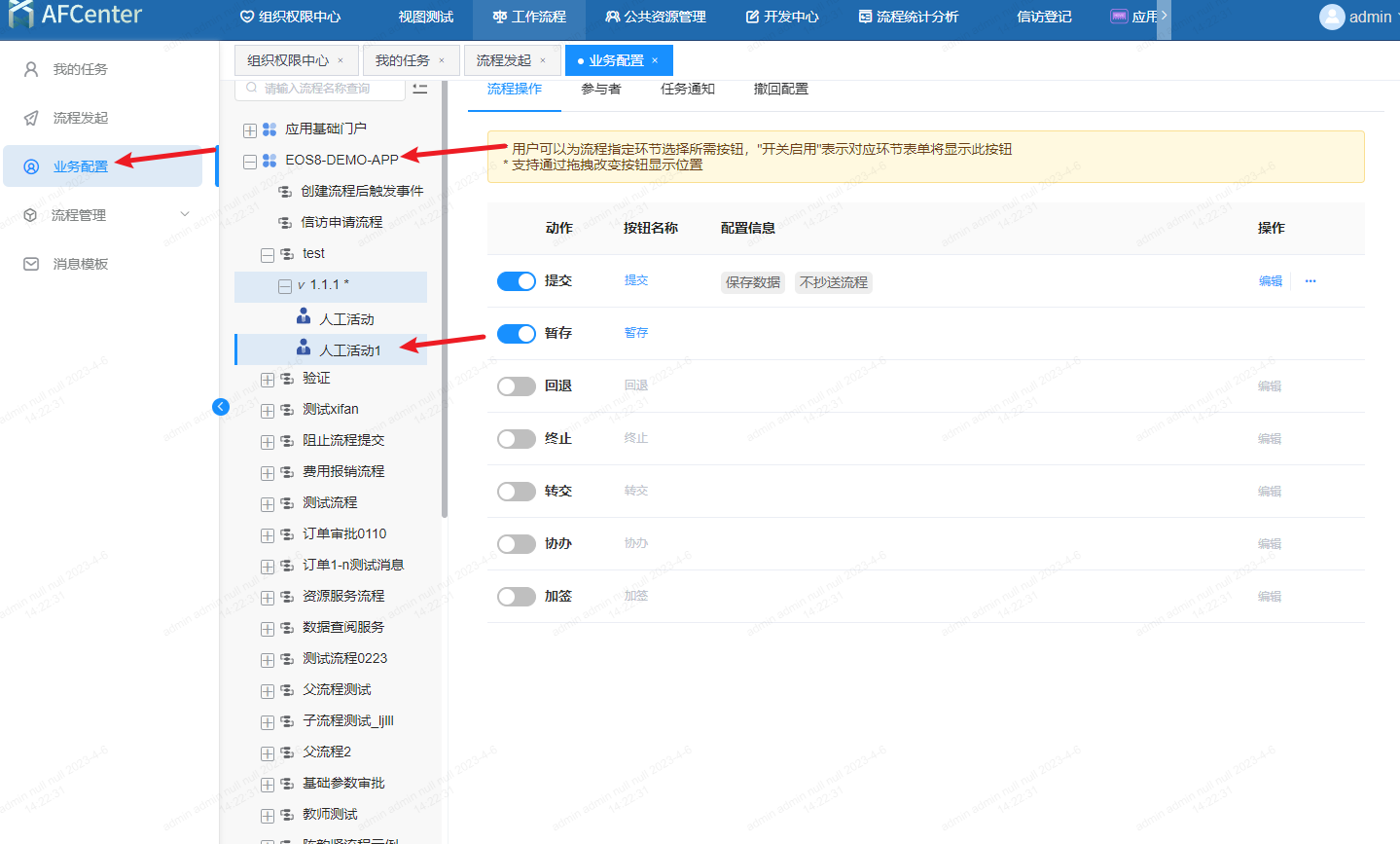
Task: Click the 编辑 link for 提交 row
Action: tap(1270, 281)
